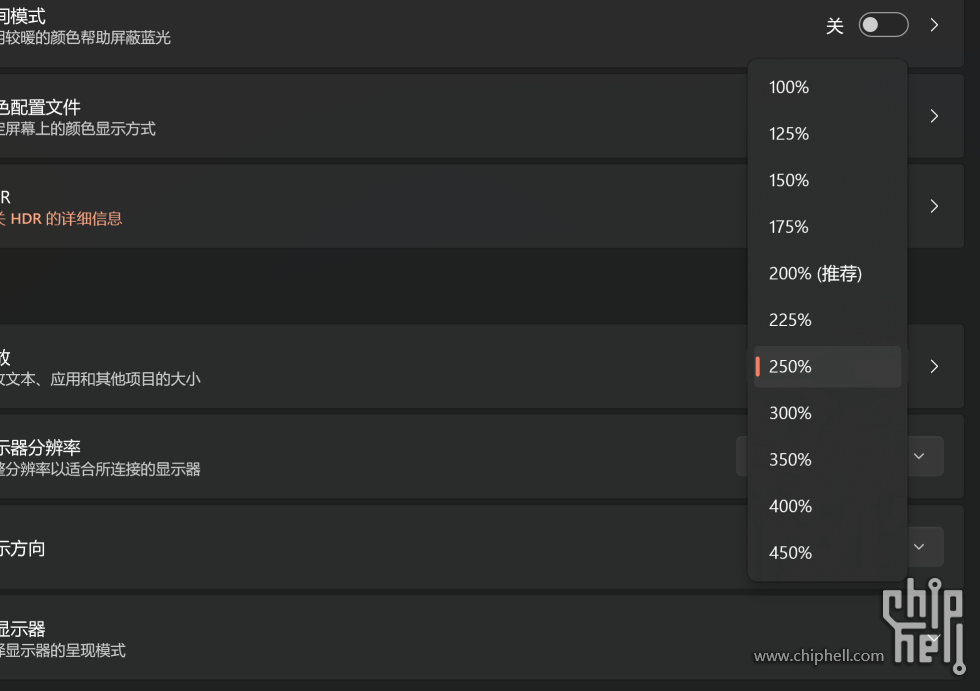Screen dimensions: 980x691
Task: Open night light settings chevron arrow
Action: pos(934,25)
